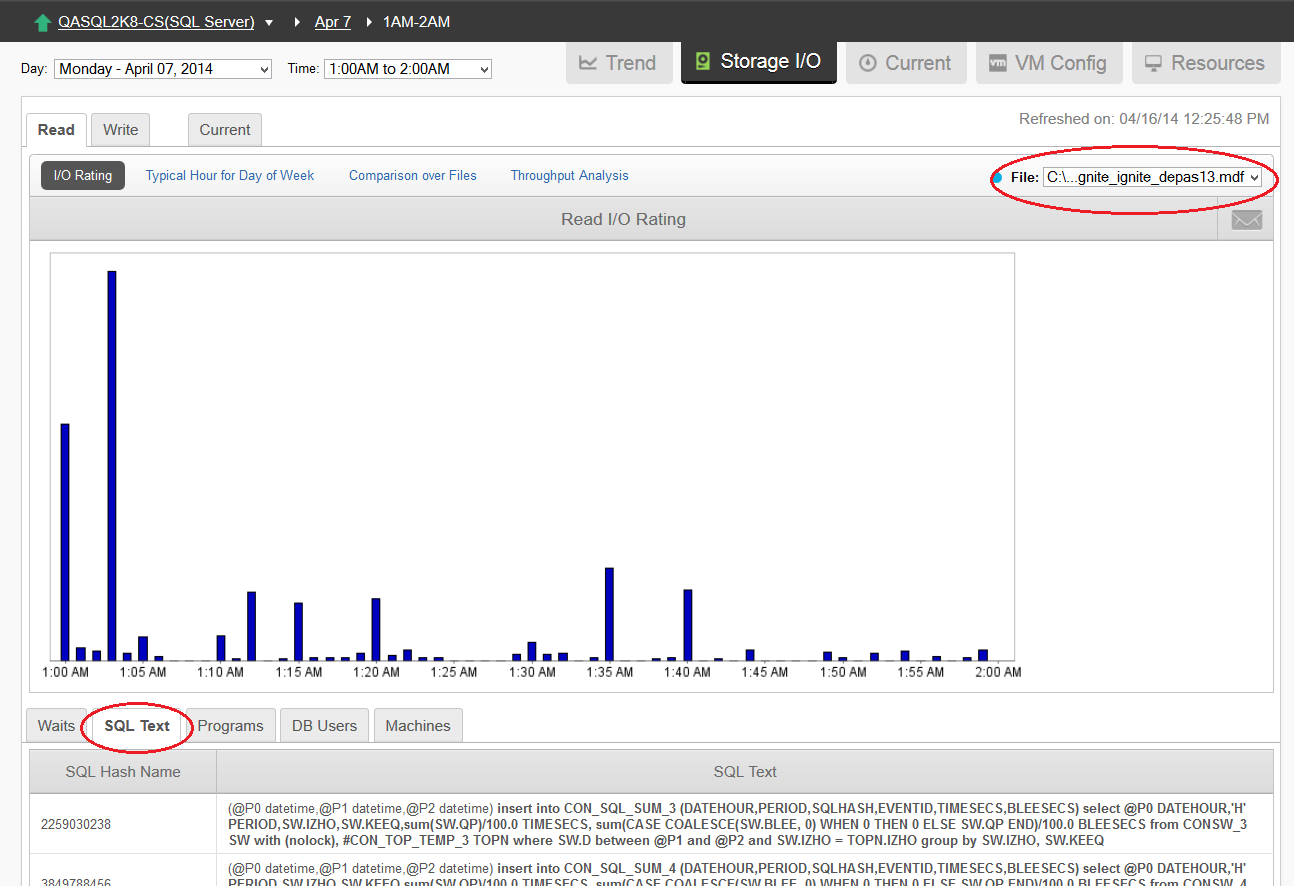1294x886 pixels.
Task: Click the Apr 7 breadcrumb link
Action: click(333, 22)
